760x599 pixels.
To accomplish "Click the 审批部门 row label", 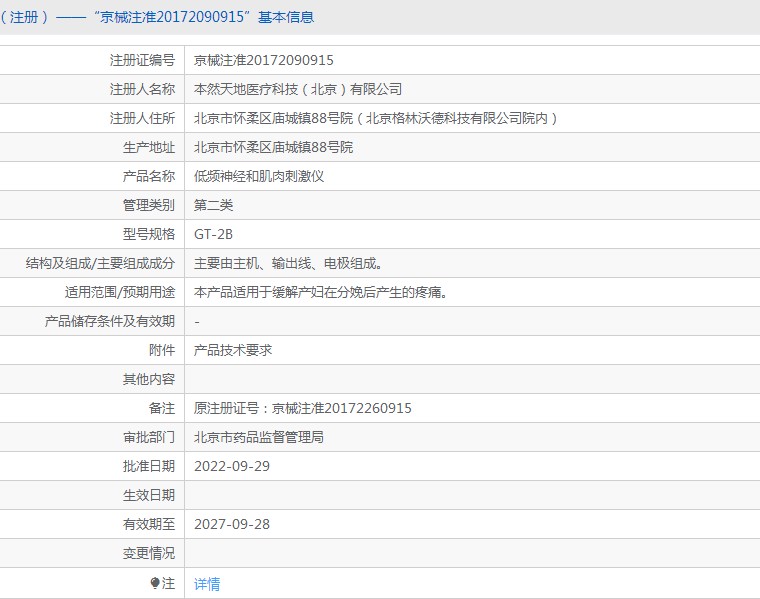I will click(x=149, y=438).
